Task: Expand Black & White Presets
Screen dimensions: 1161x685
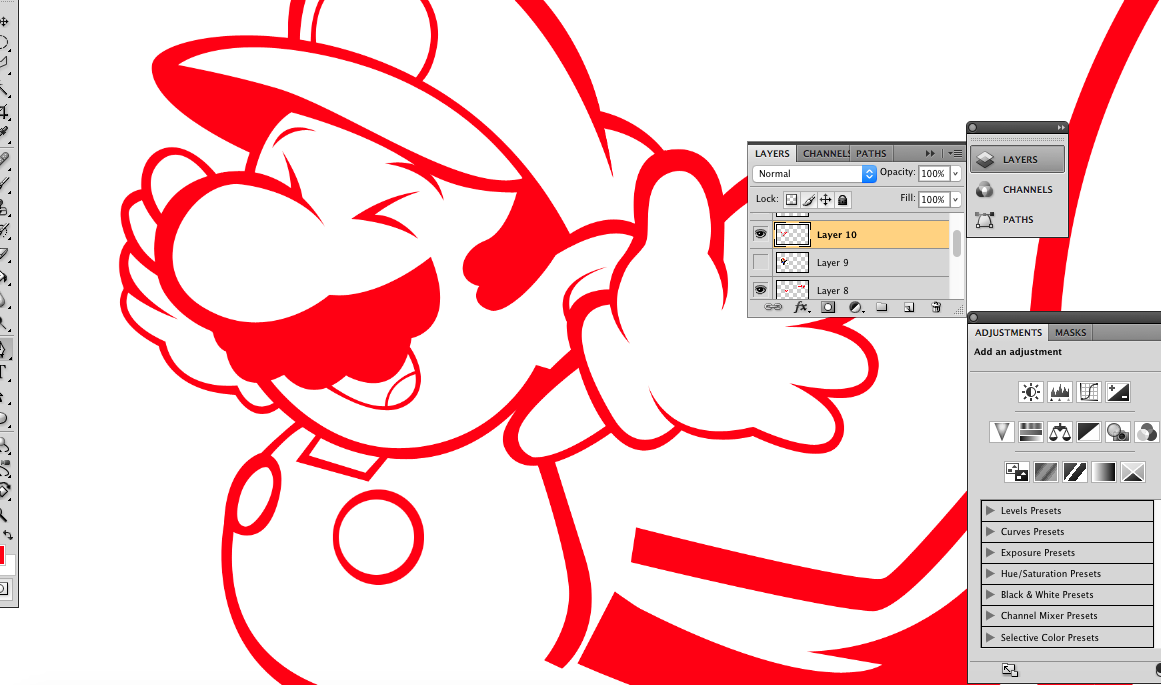Action: (991, 594)
